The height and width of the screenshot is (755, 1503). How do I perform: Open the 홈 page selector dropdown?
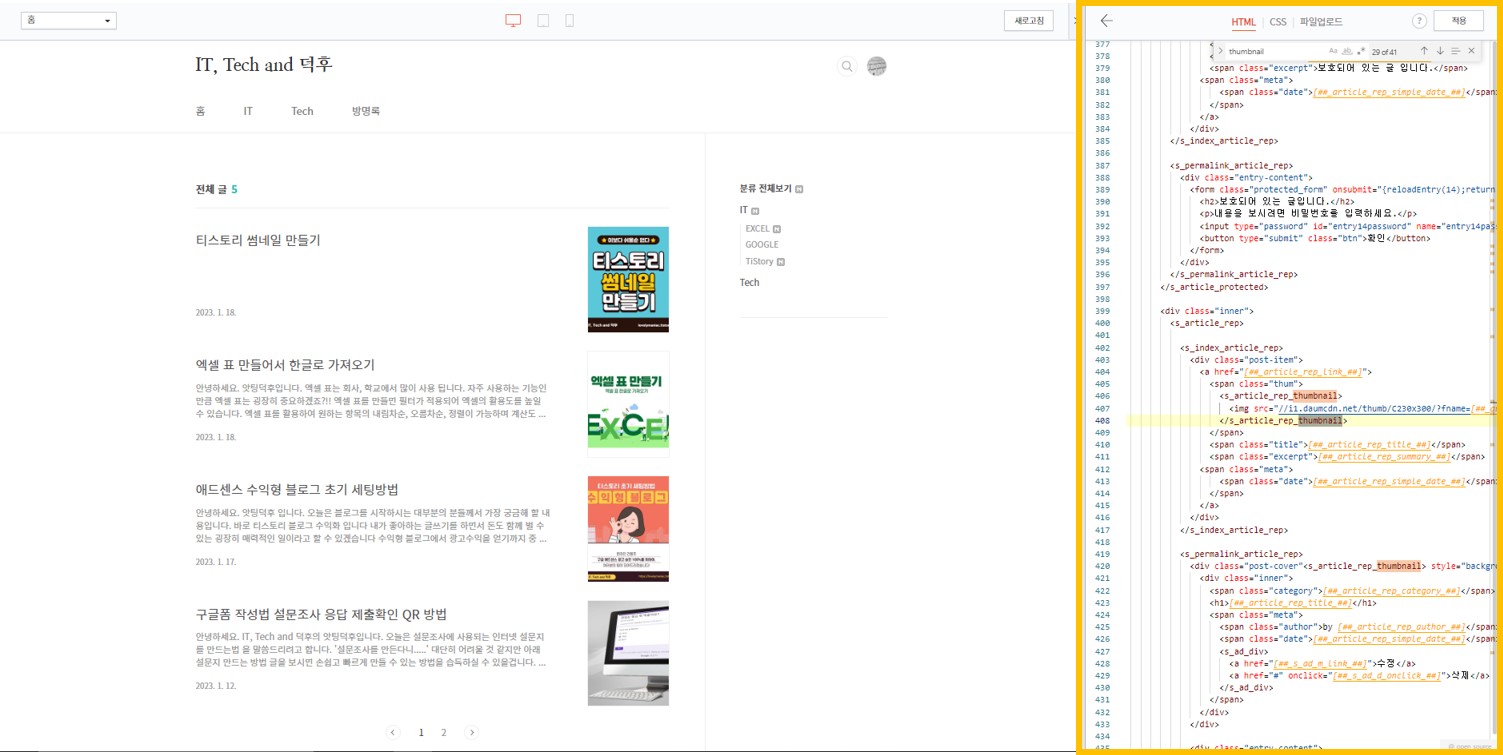tap(68, 20)
